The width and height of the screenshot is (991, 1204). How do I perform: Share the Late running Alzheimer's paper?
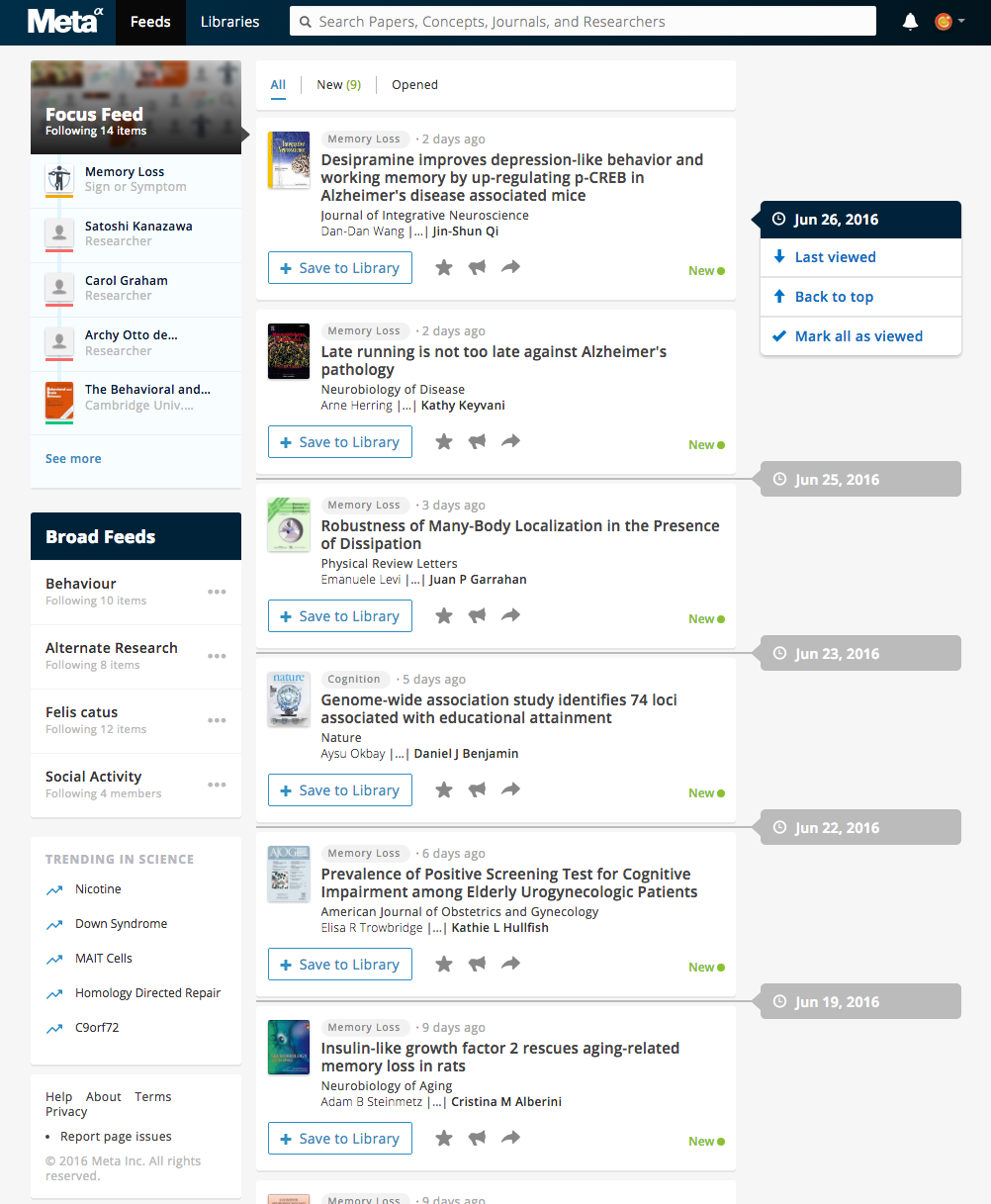510,441
